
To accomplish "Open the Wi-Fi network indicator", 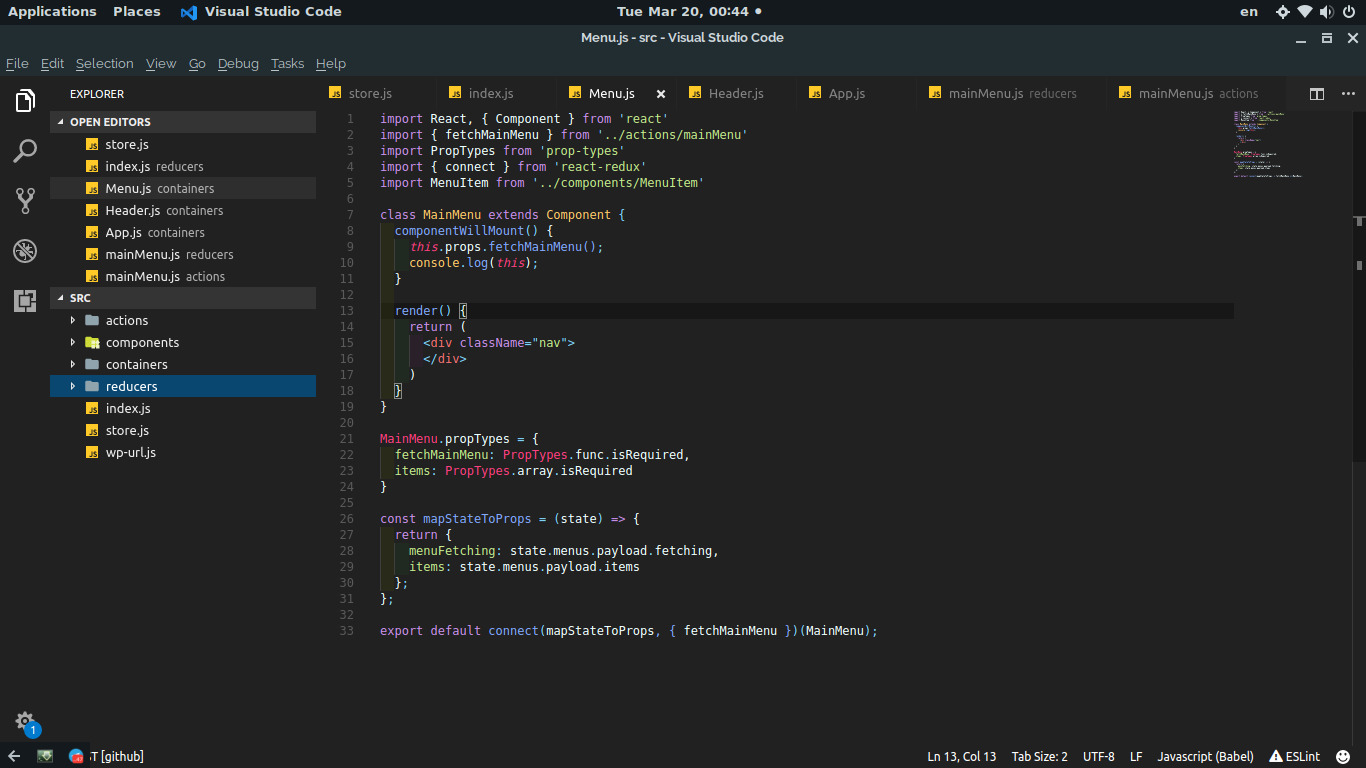I will [x=1305, y=12].
